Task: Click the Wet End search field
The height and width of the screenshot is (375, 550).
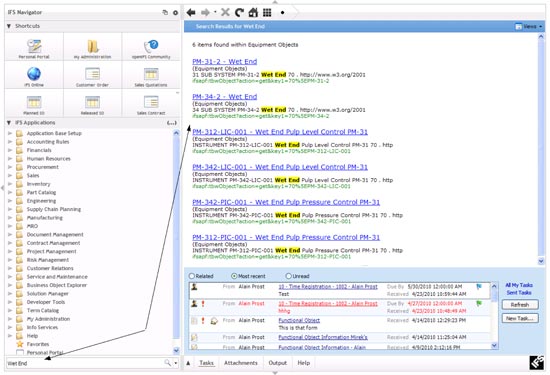Action: coord(84,363)
